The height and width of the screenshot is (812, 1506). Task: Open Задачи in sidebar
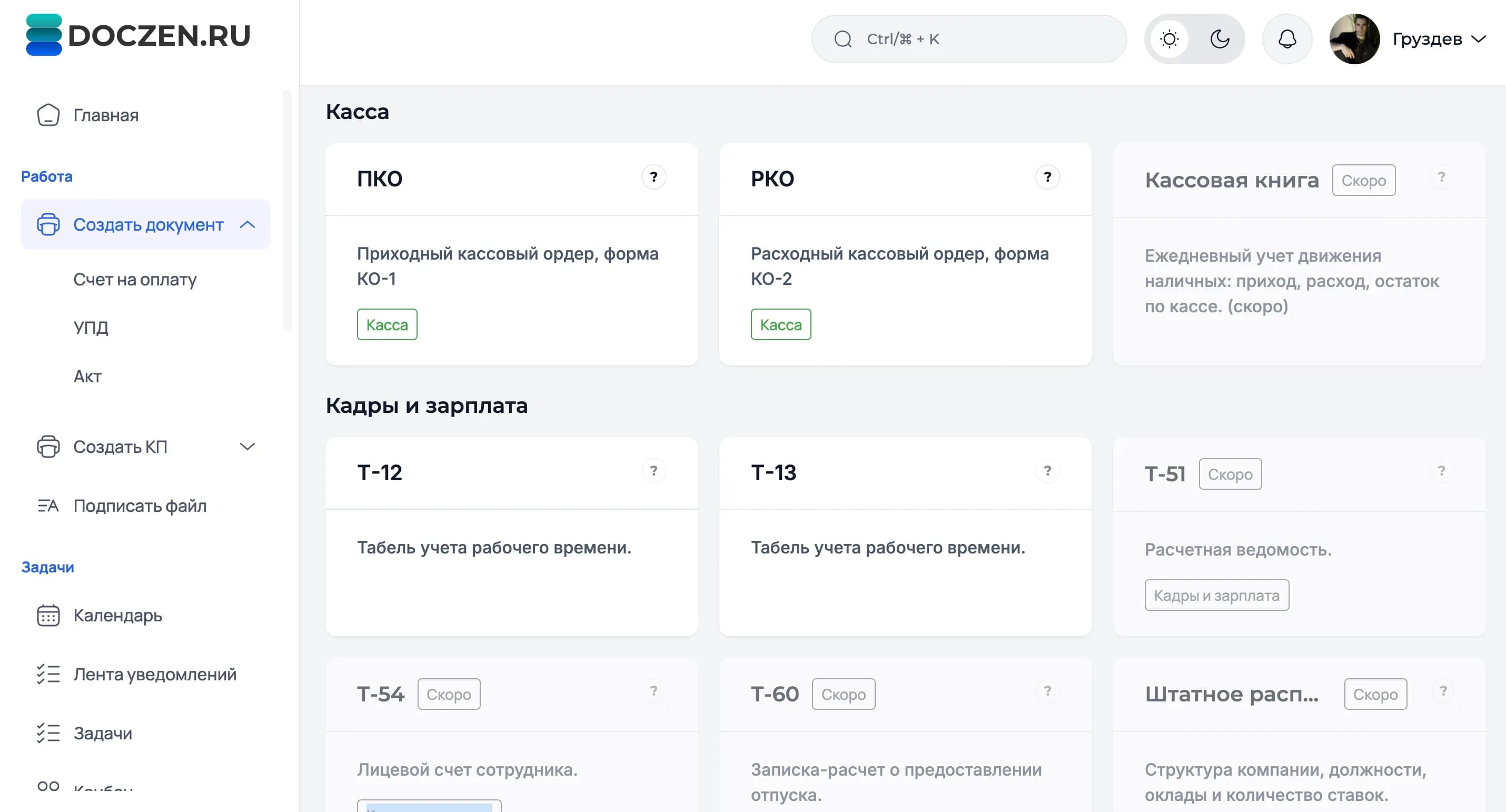[103, 733]
